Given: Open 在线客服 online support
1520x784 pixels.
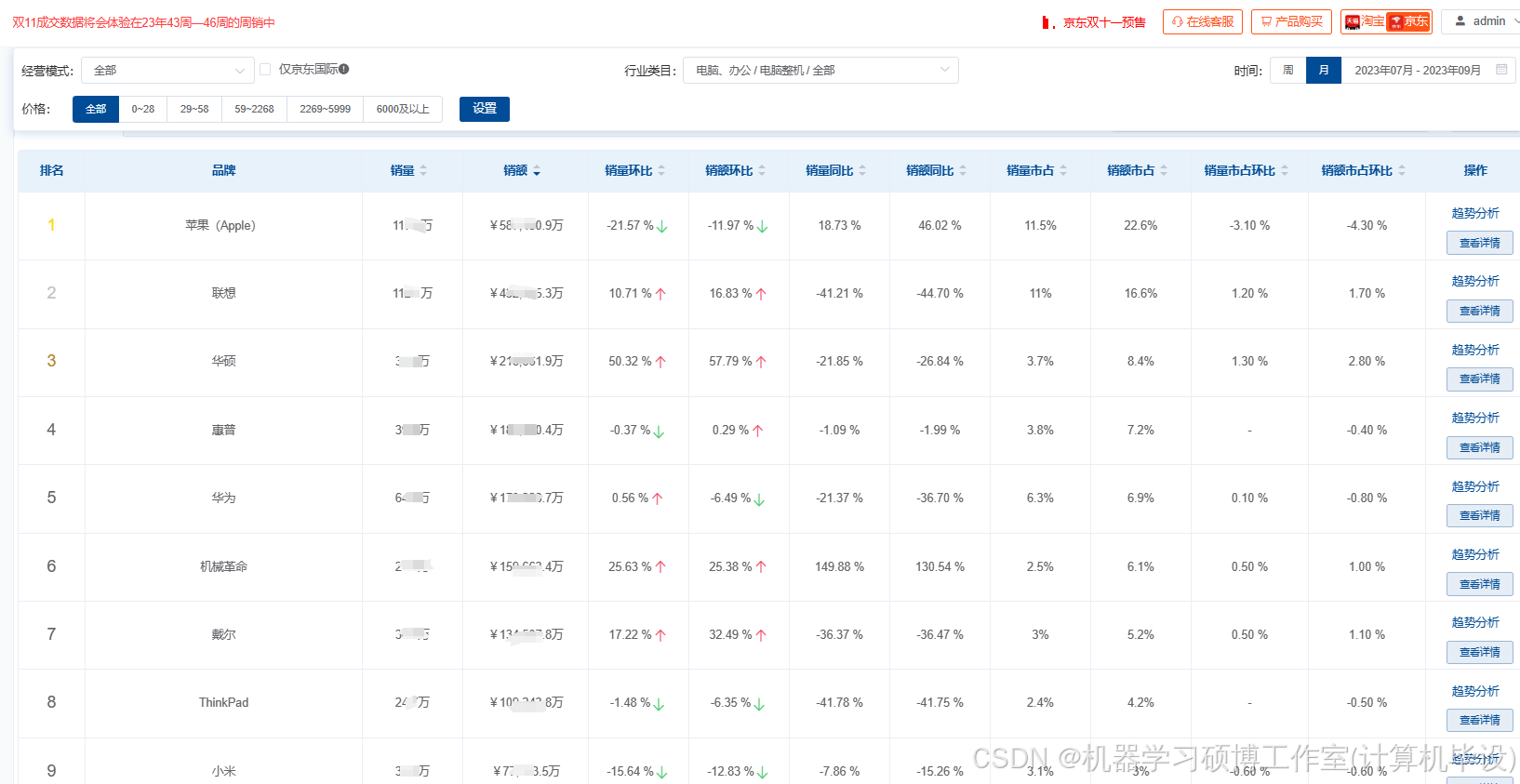Looking at the screenshot, I should coord(1203,21).
